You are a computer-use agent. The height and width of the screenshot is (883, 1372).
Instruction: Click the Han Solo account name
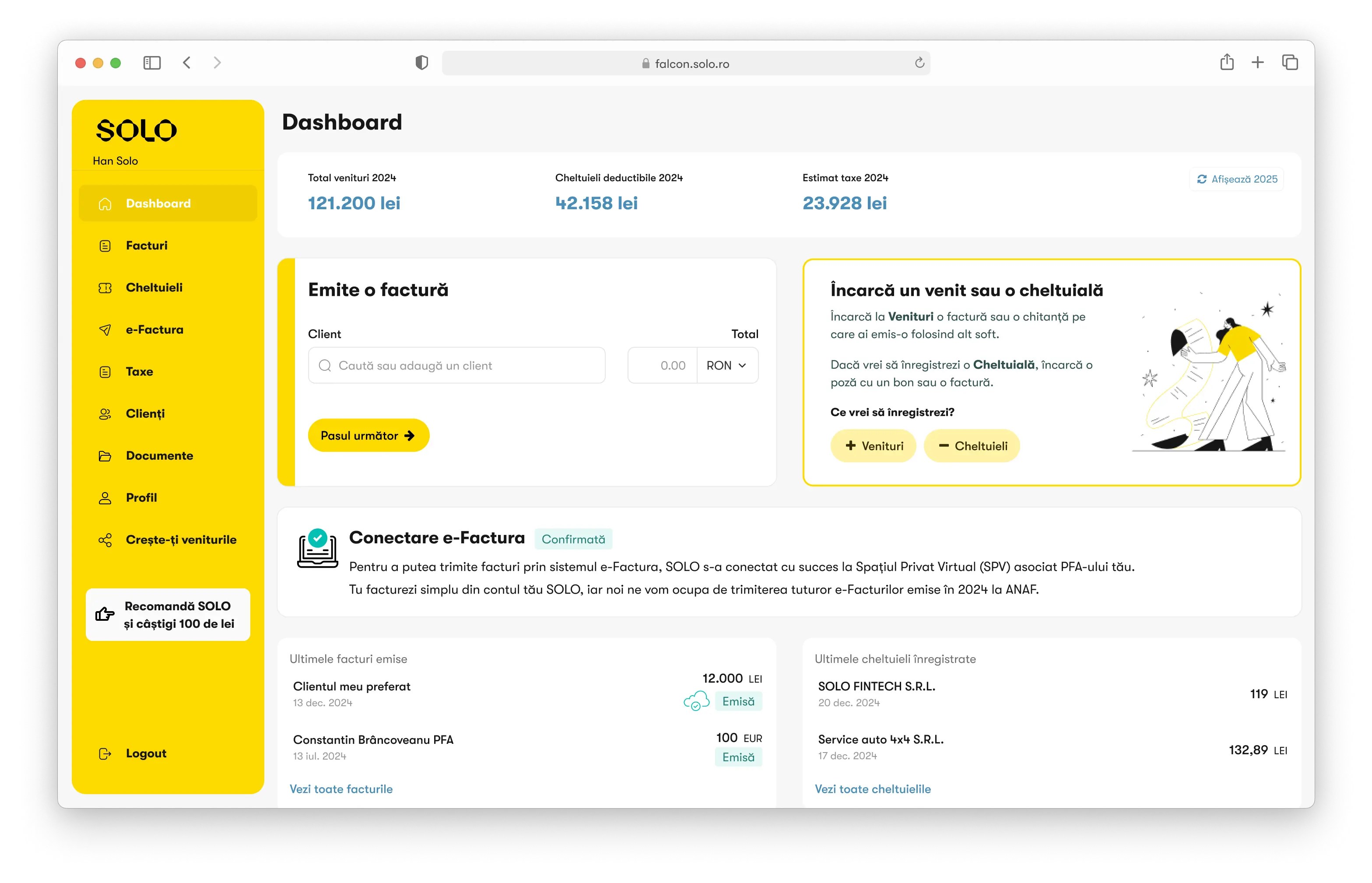(115, 161)
